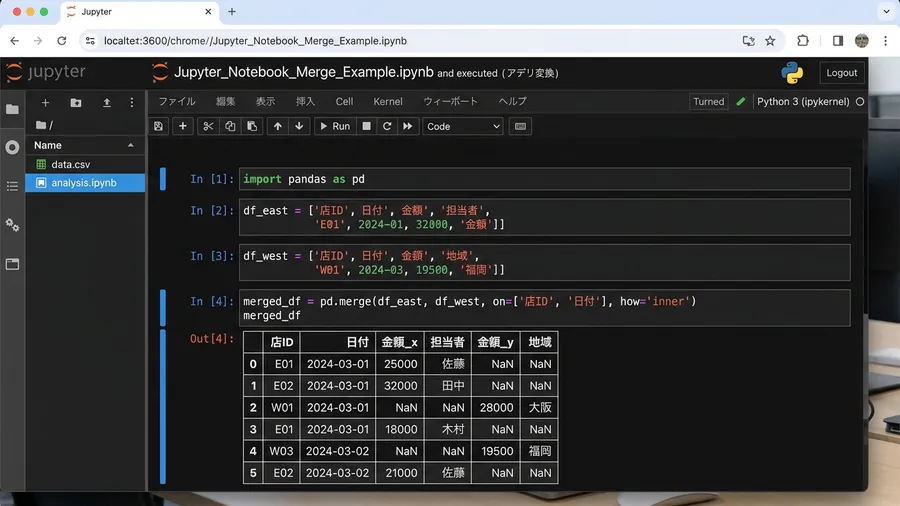Click the browser address bar URL
This screenshot has width=900, height=506.
[x=255, y=41]
